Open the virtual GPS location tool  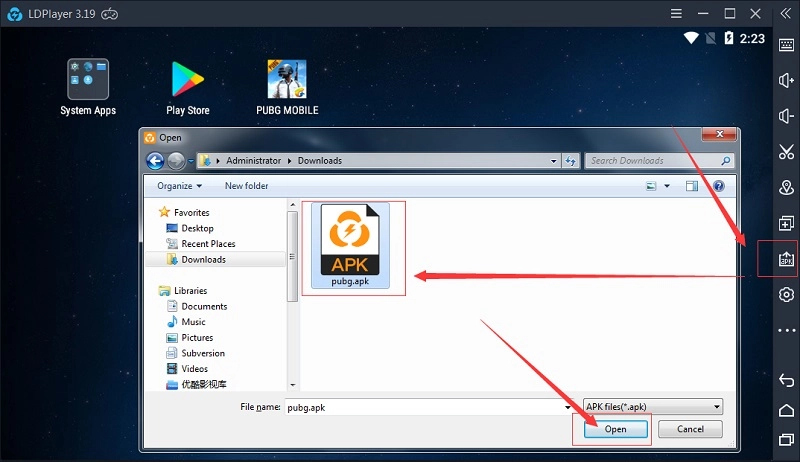(786, 188)
